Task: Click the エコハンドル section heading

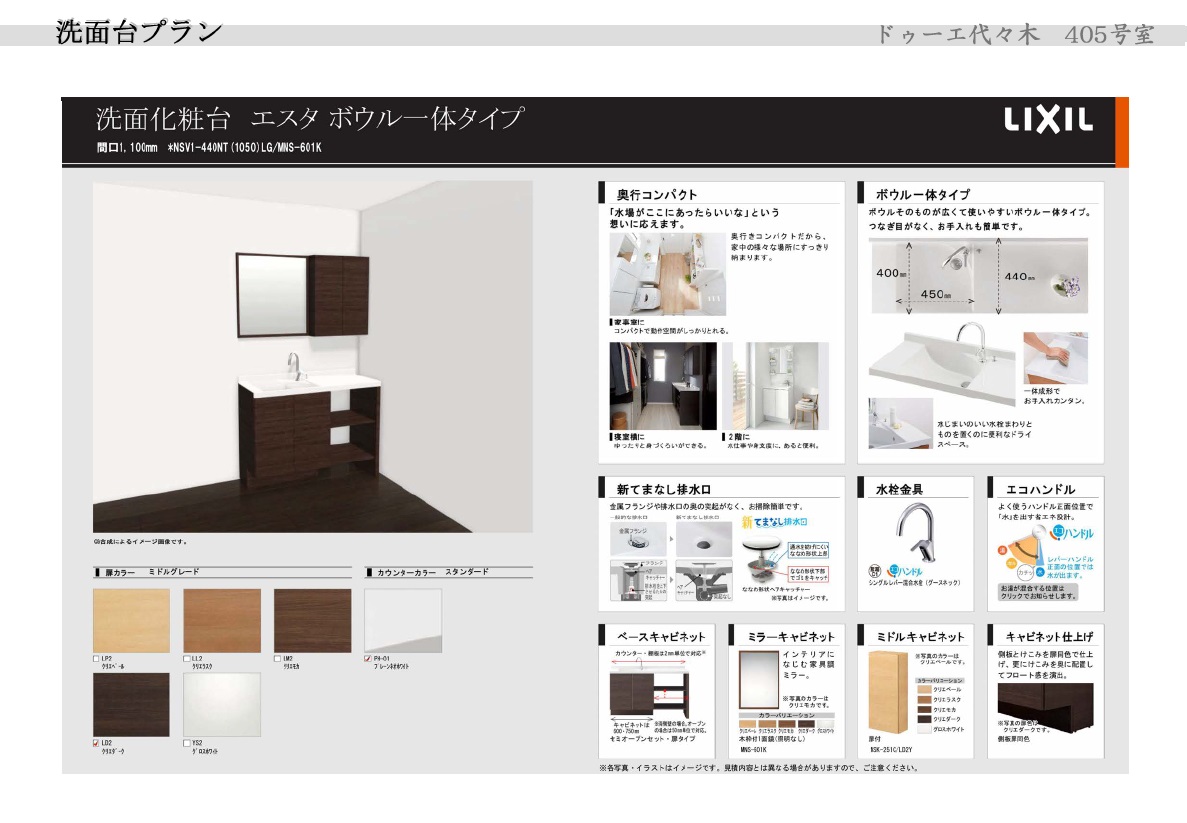Action: [x=1041, y=490]
